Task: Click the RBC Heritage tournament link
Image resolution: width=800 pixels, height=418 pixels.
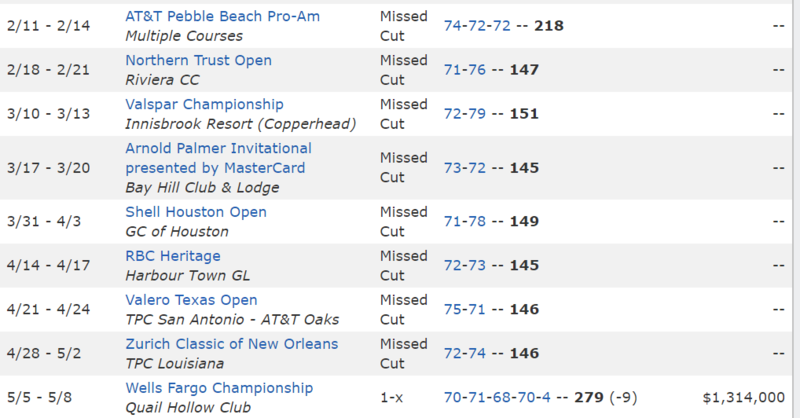Action: [x=173, y=256]
